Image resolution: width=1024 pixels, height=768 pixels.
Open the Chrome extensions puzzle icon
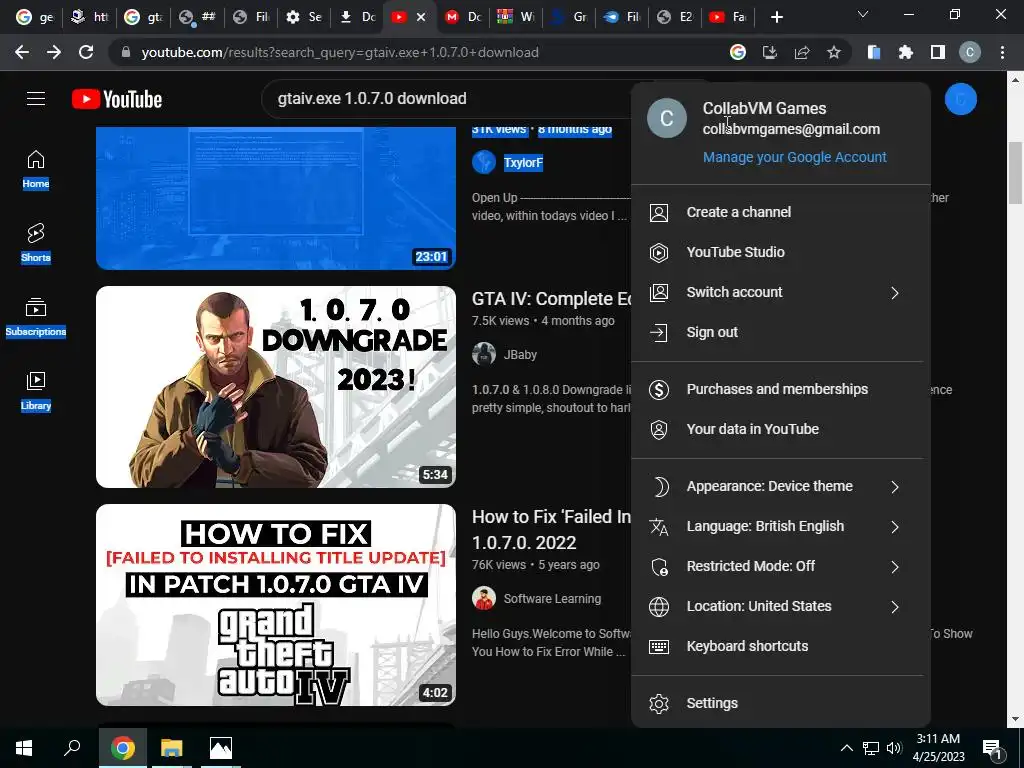pyautogui.click(x=906, y=52)
